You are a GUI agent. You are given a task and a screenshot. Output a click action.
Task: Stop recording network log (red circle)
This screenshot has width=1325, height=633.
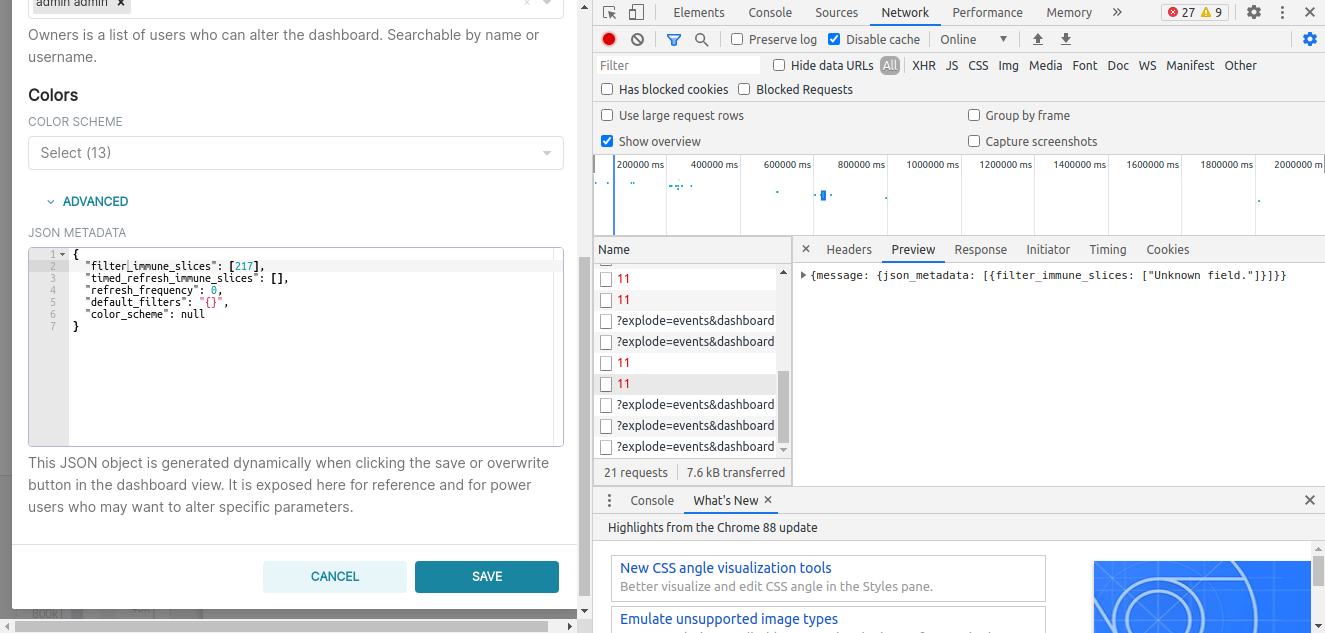[609, 39]
